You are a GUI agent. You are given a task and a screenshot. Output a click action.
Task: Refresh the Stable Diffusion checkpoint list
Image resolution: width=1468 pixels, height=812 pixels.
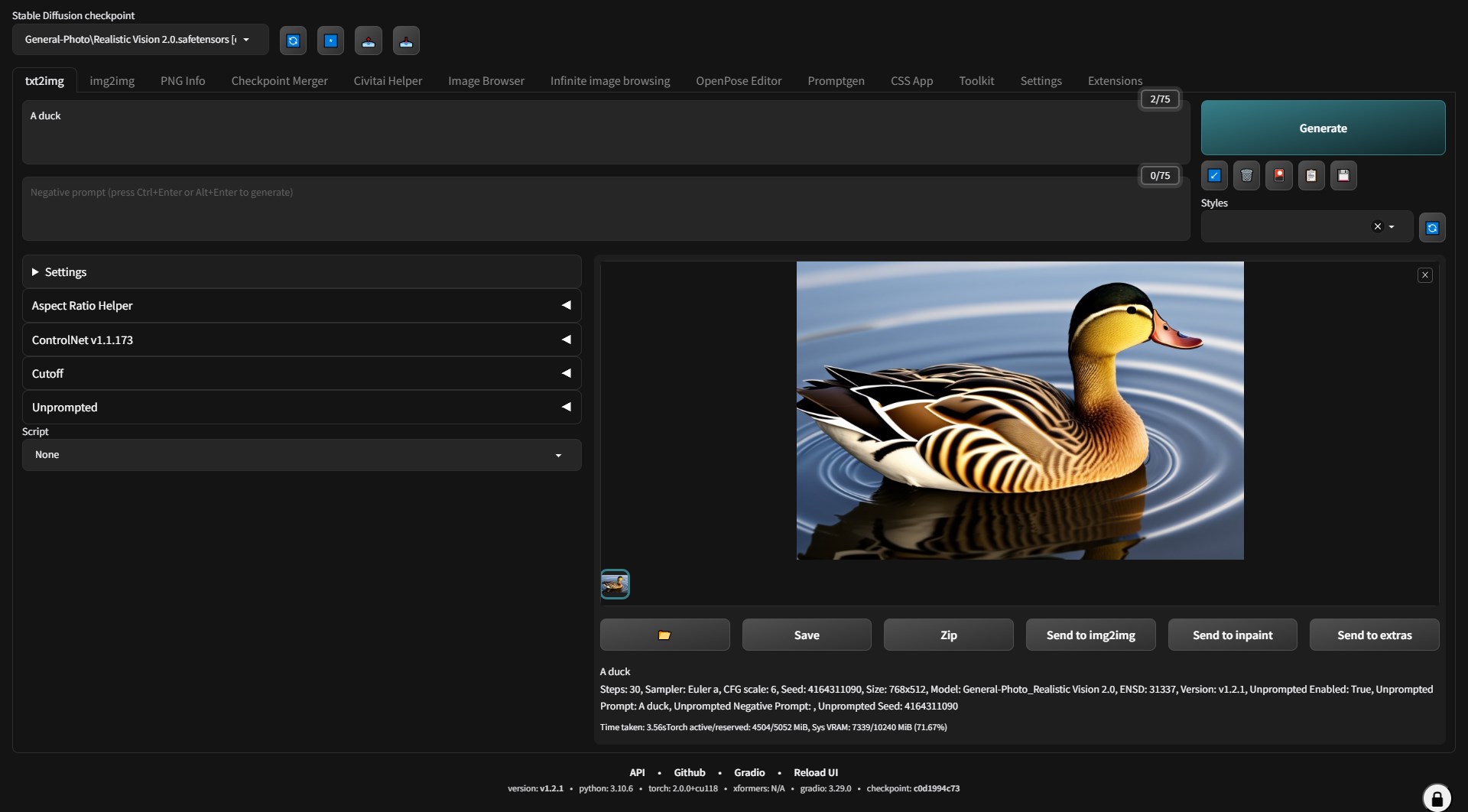(x=293, y=41)
